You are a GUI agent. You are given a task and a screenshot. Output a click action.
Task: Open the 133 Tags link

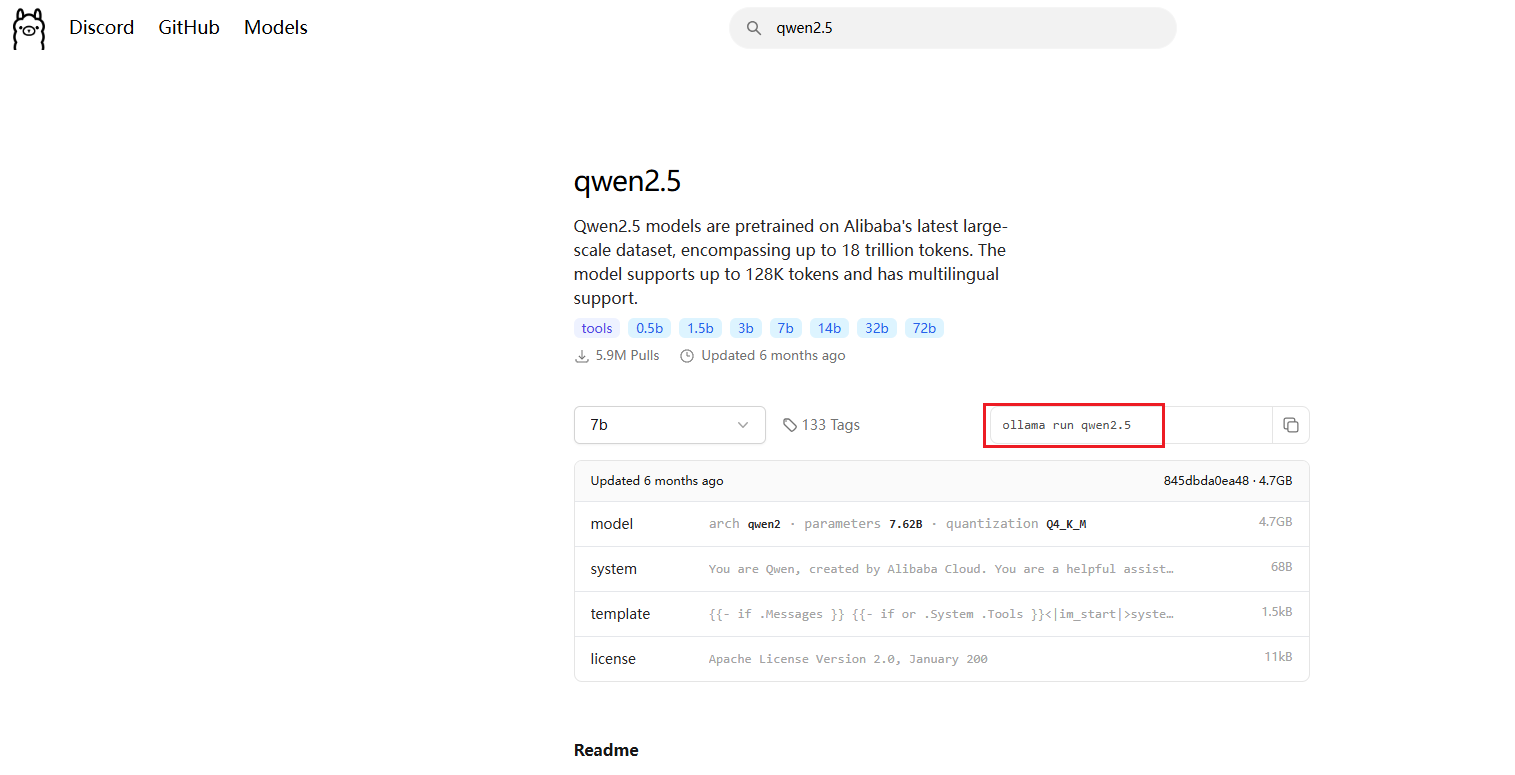click(821, 425)
